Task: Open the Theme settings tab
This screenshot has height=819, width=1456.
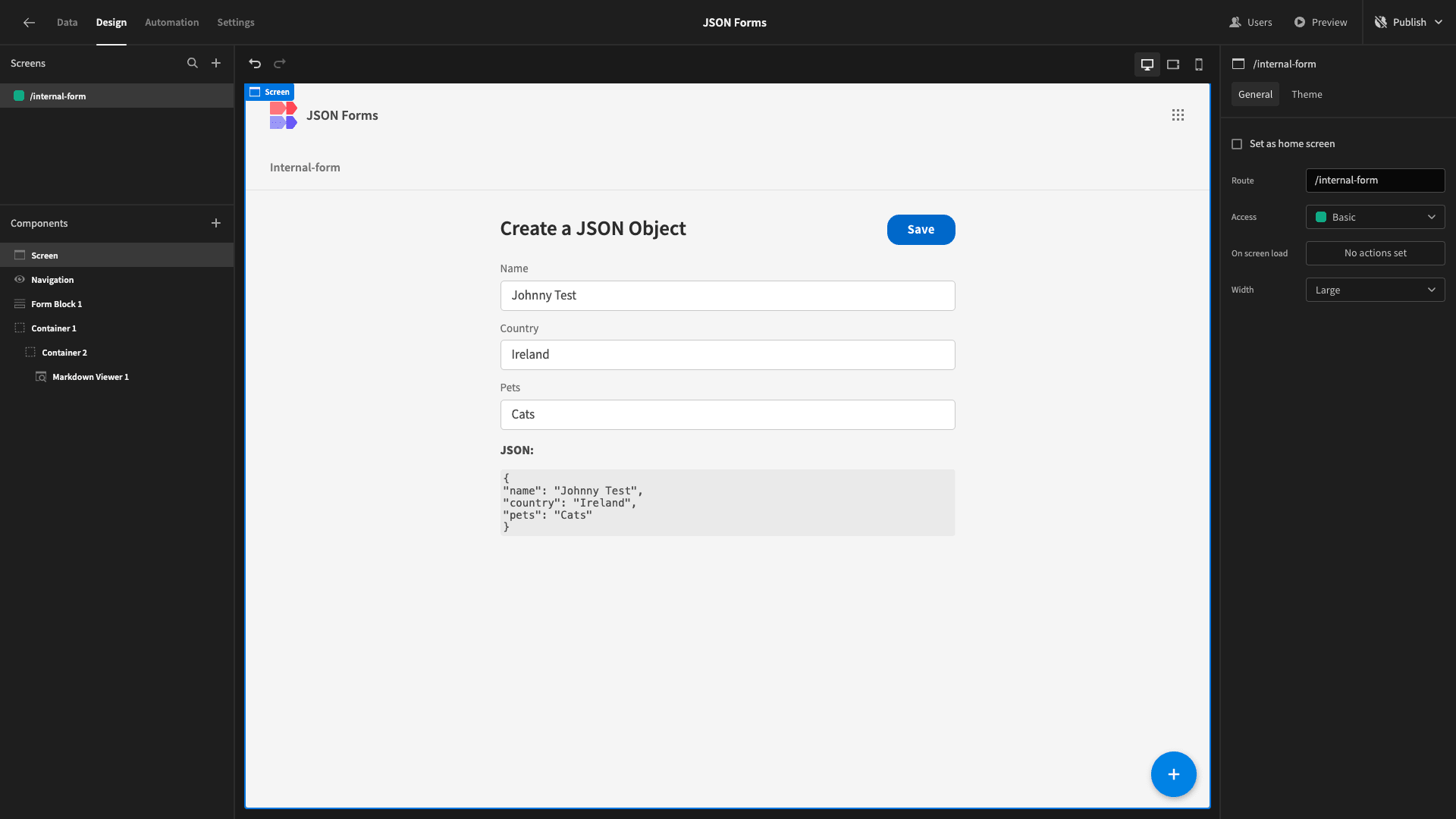Action: (1307, 95)
